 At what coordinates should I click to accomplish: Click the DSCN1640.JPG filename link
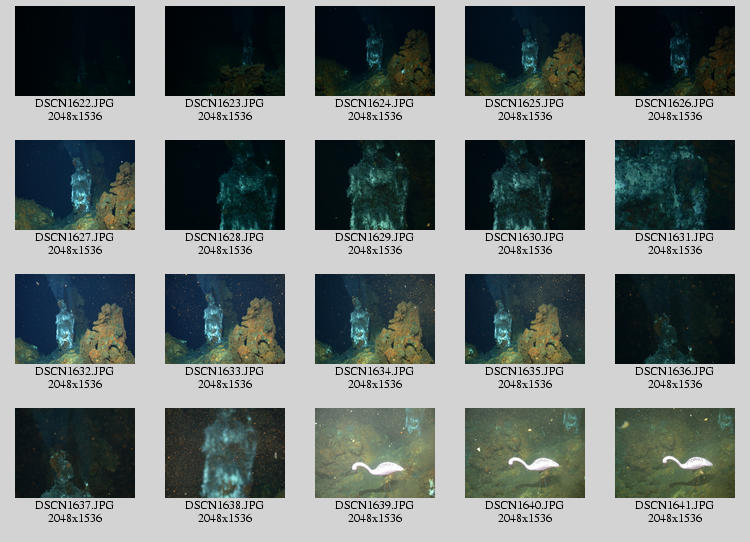pos(525,505)
